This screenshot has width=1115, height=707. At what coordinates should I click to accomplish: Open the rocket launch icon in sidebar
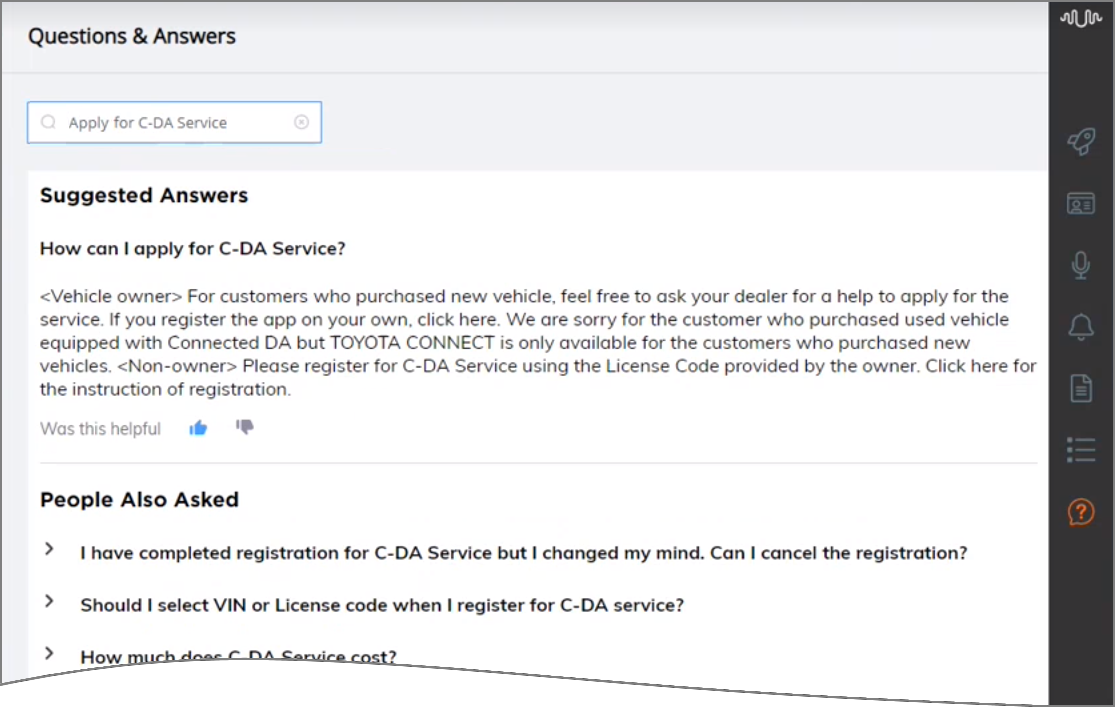click(x=1081, y=141)
